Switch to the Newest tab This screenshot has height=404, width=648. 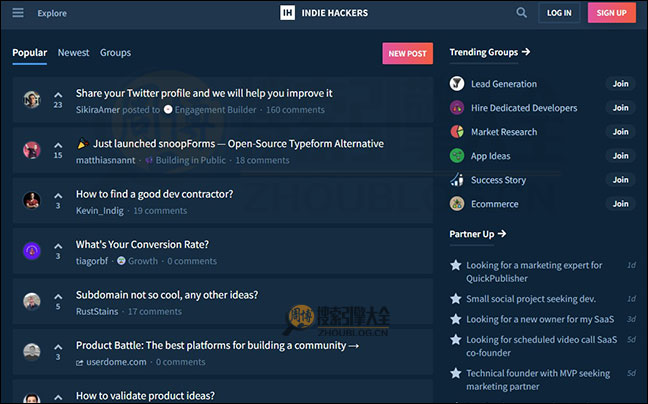point(74,52)
